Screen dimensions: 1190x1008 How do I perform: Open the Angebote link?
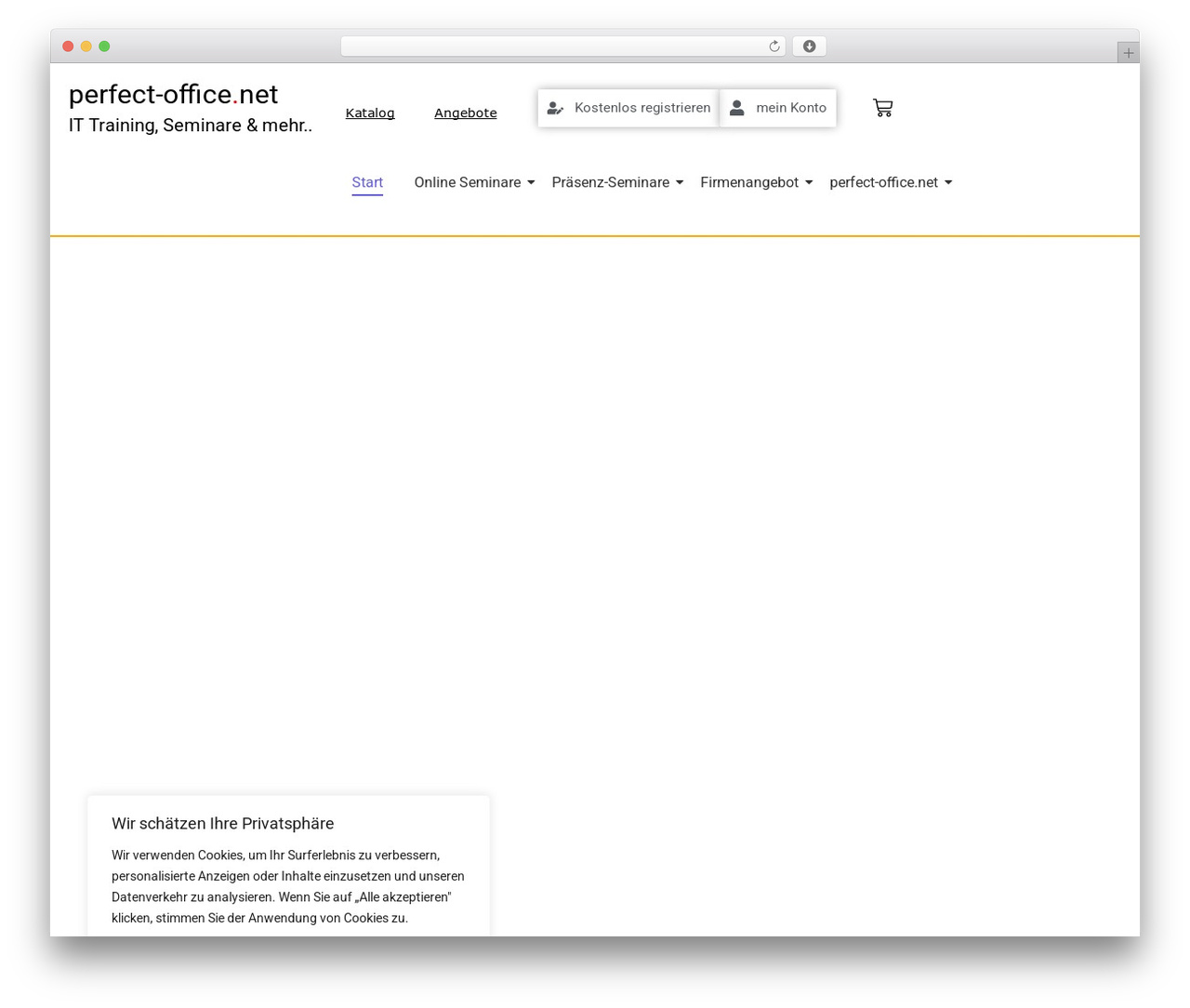(x=466, y=113)
